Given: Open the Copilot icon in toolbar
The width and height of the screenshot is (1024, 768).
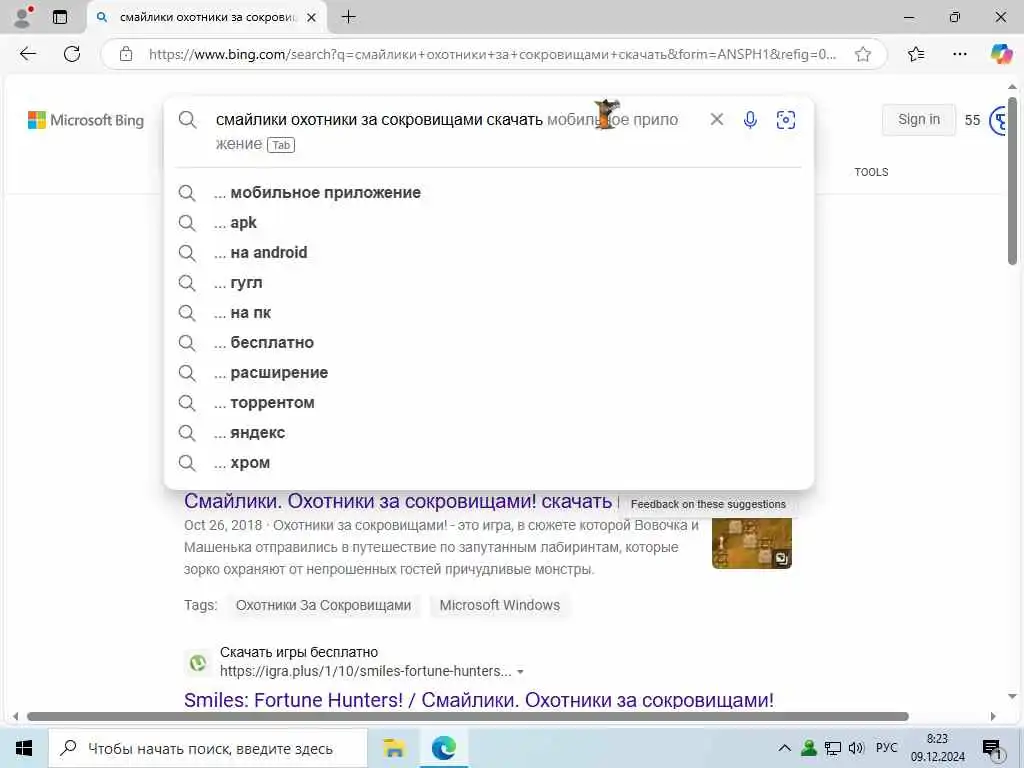Looking at the screenshot, I should point(1000,54).
